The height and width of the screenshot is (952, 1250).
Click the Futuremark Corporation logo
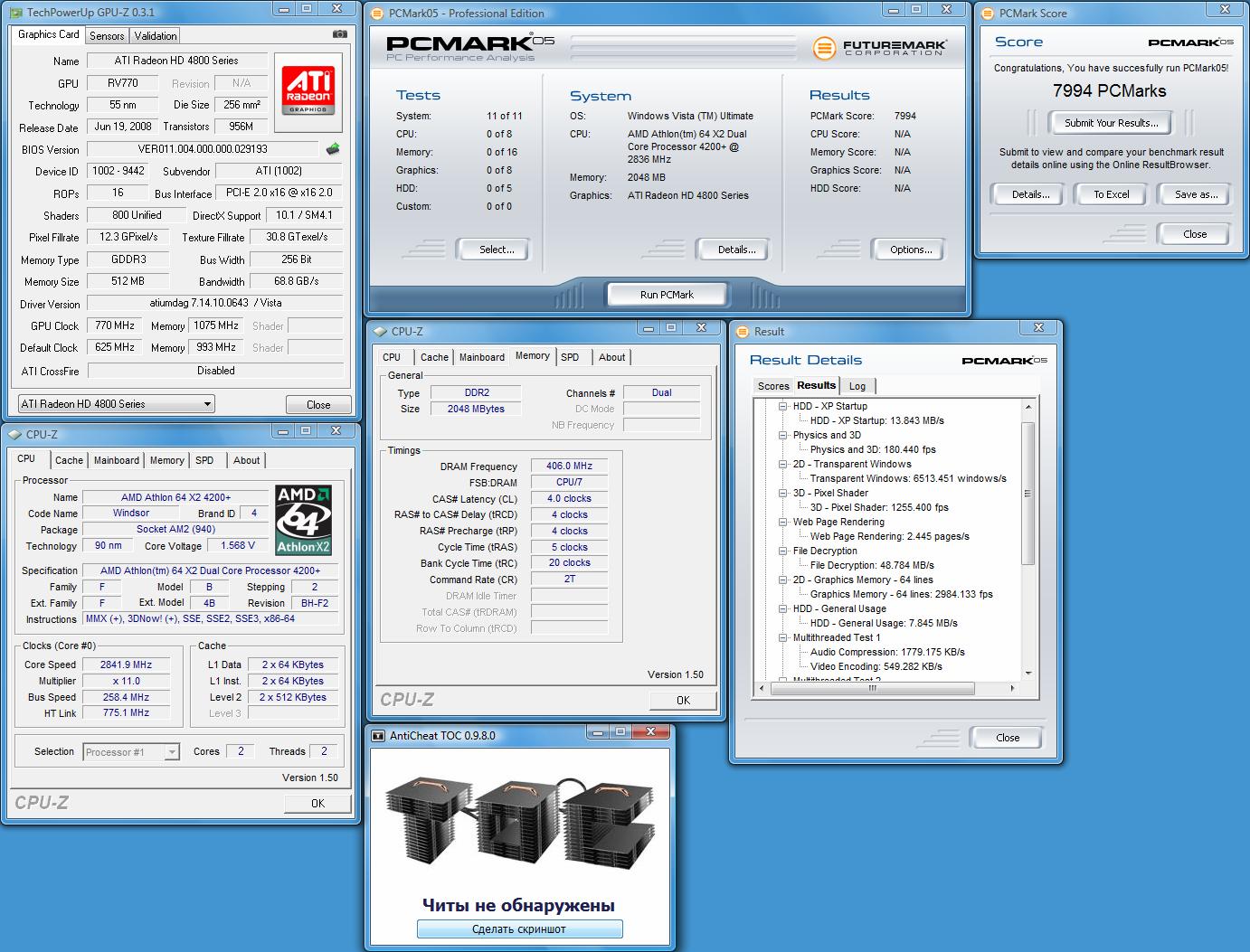click(880, 47)
